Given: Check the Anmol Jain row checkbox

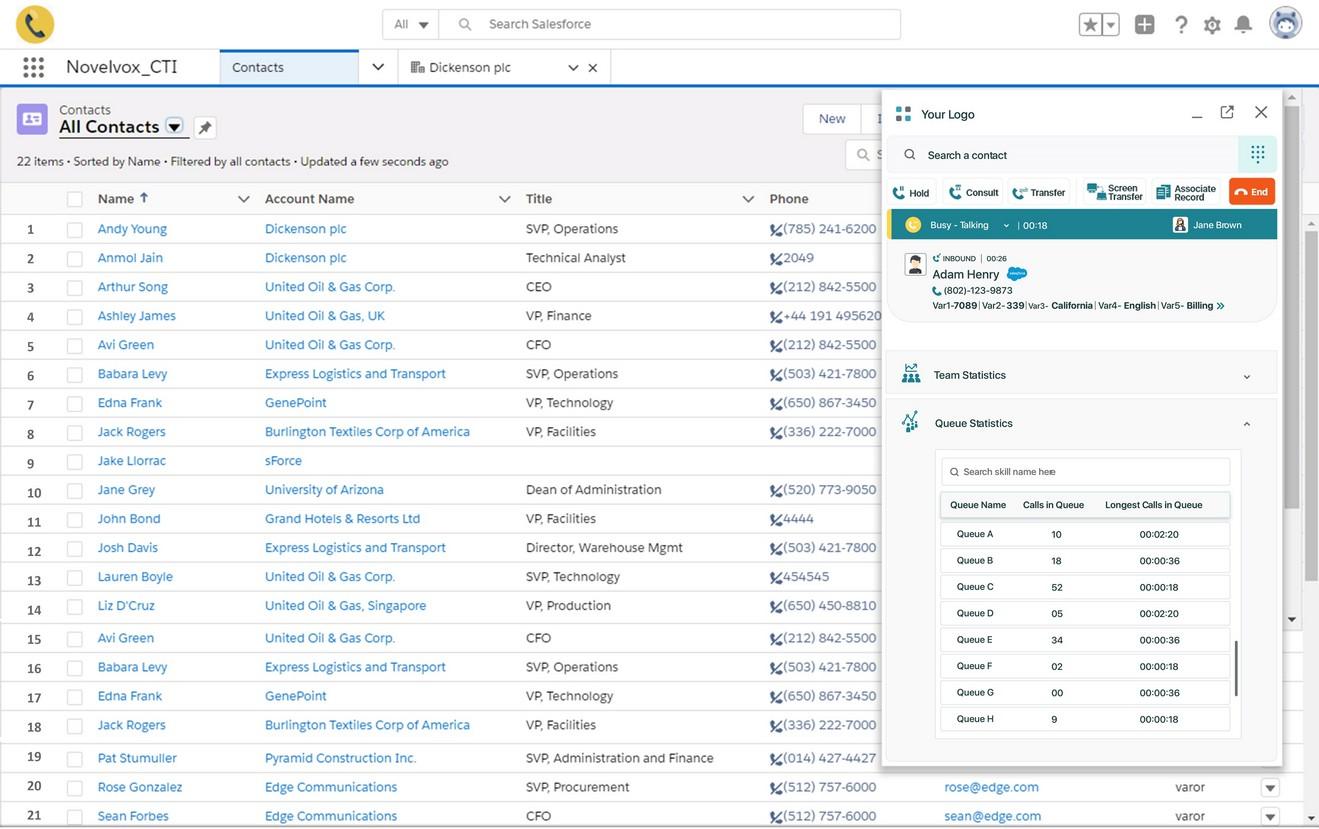Looking at the screenshot, I should coord(75,259).
